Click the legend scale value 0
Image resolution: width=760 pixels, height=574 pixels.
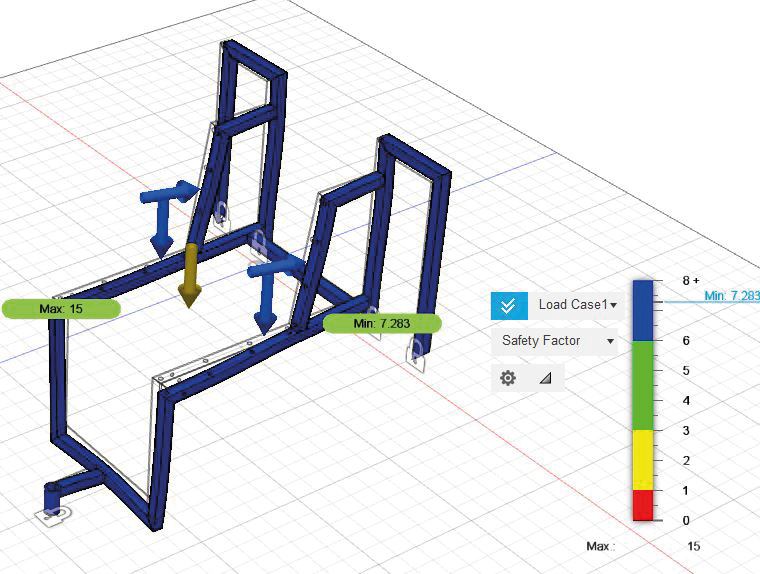pos(686,521)
